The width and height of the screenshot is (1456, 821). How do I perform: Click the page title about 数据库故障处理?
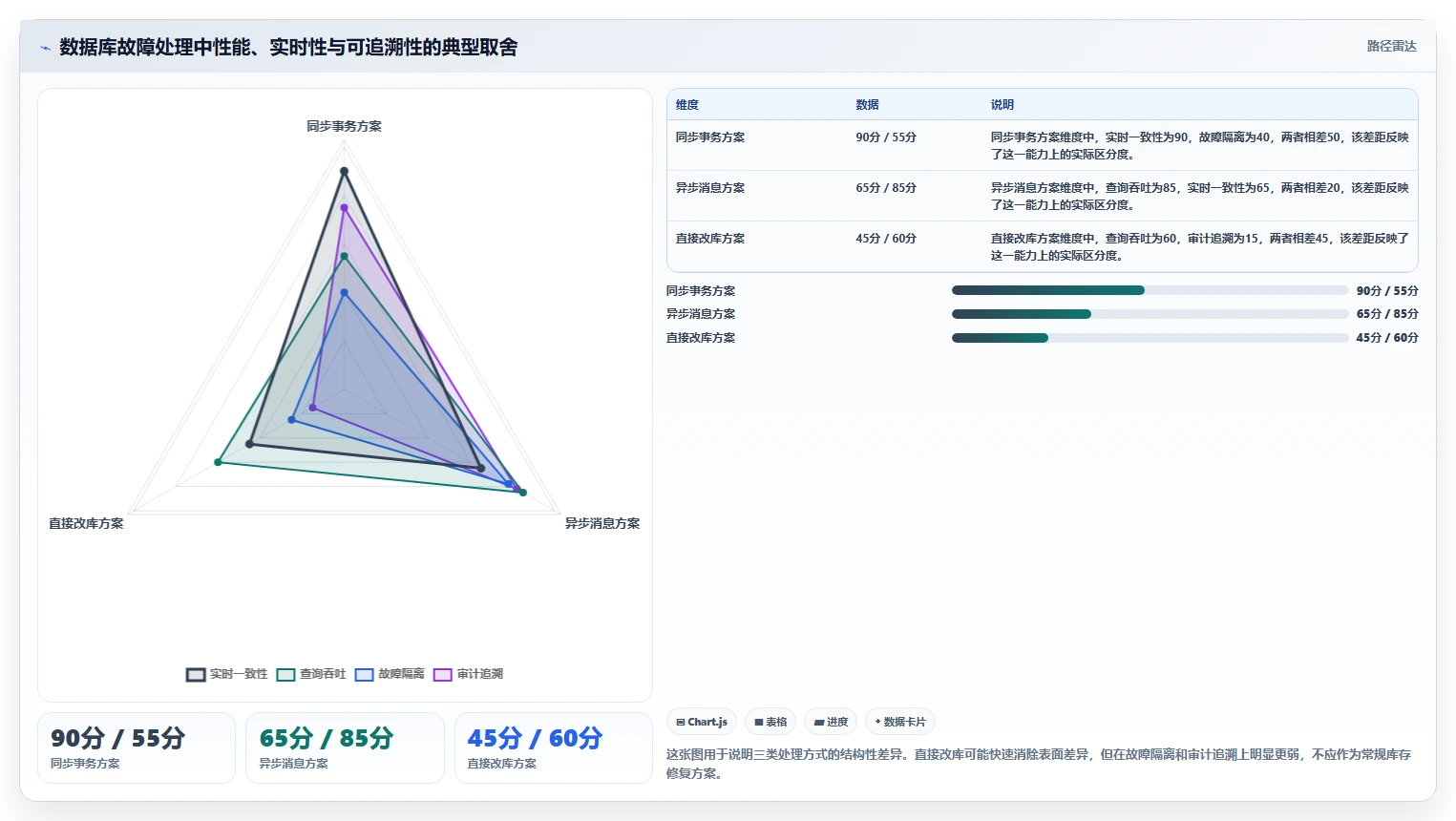288,47
